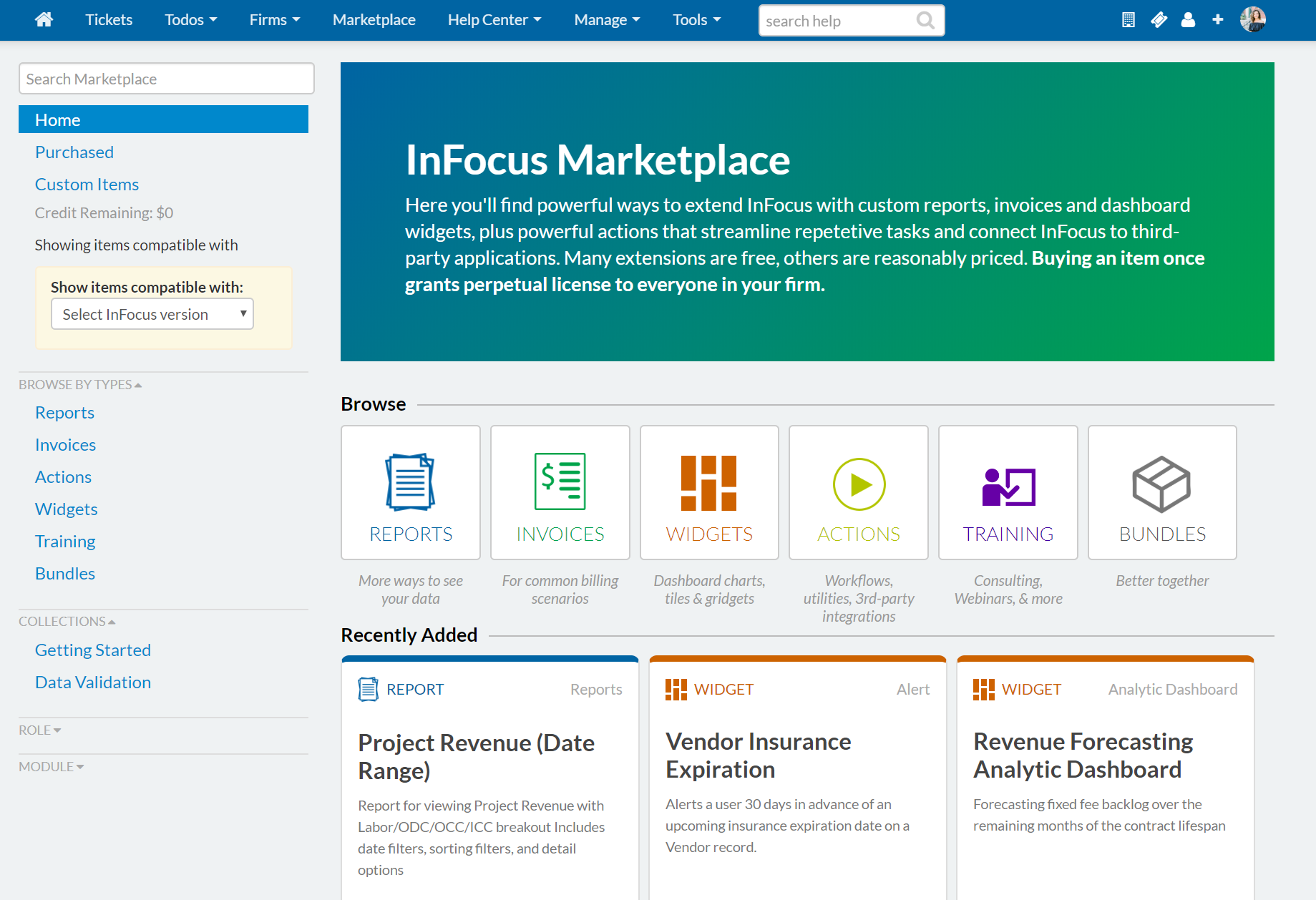Screen dimensions: 1316x900
Task: Open the Widgets browse tile icon
Action: (x=709, y=483)
